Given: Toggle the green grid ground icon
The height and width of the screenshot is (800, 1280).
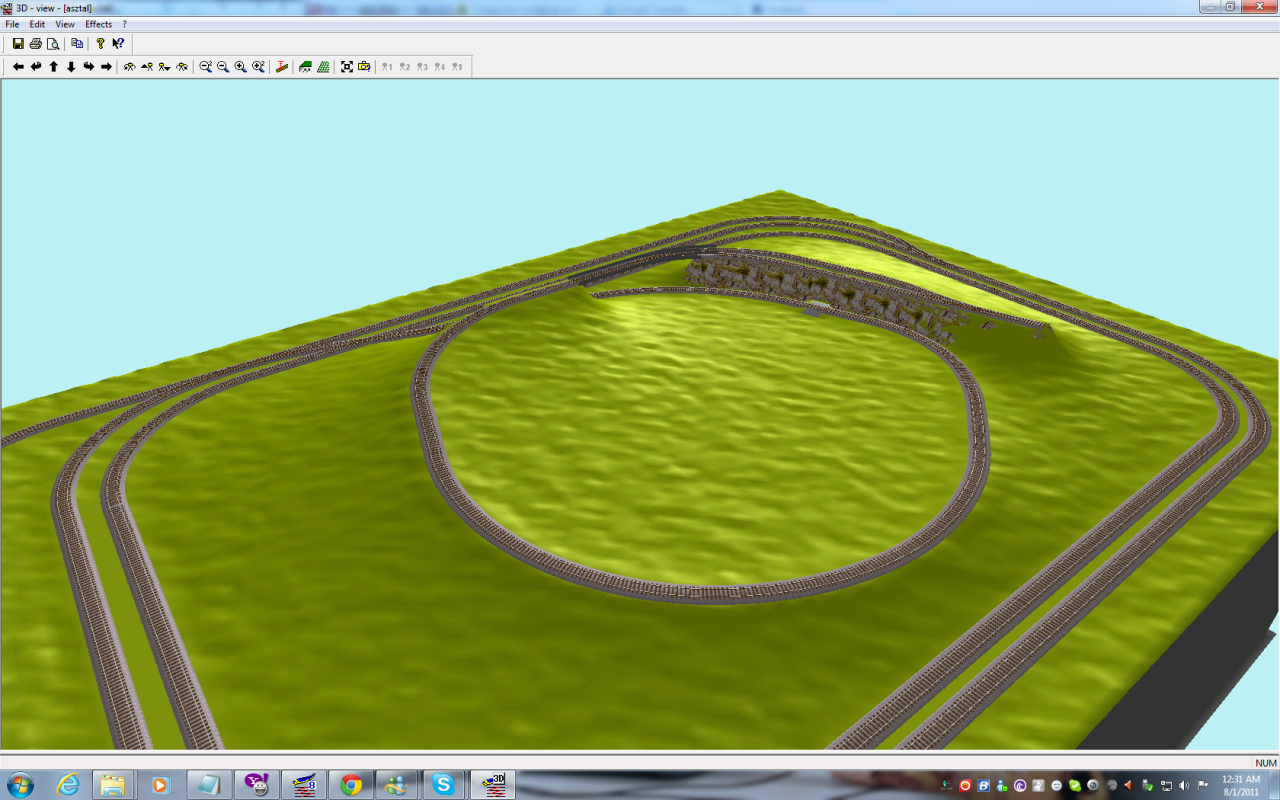Looking at the screenshot, I should click(323, 67).
